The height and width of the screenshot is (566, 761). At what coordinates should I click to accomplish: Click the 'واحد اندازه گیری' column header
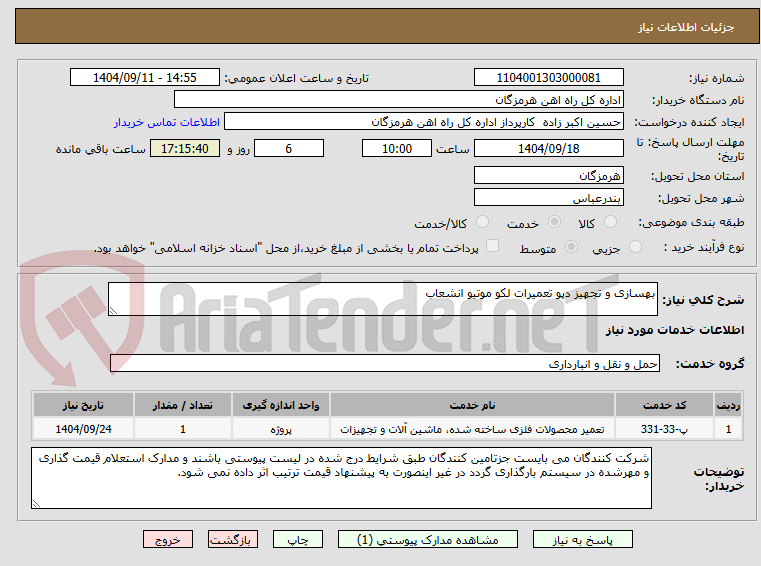[x=281, y=405]
